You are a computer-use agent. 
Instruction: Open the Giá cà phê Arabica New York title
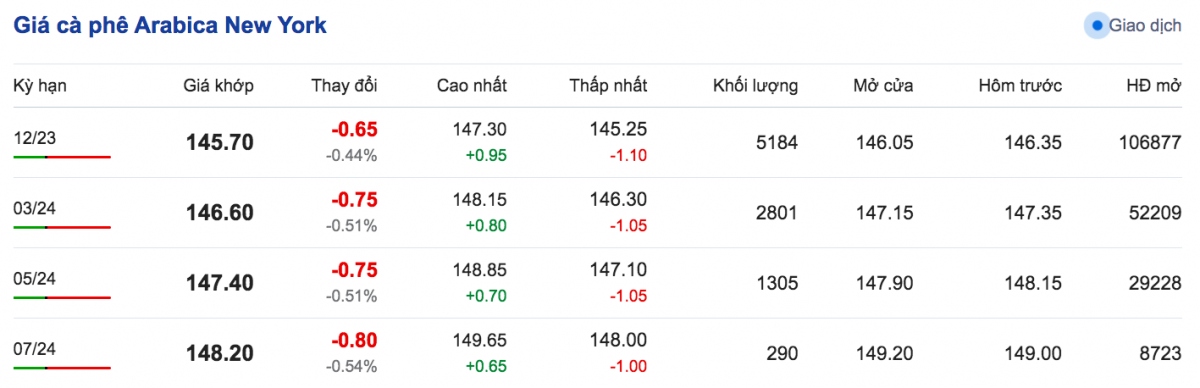coord(170,26)
